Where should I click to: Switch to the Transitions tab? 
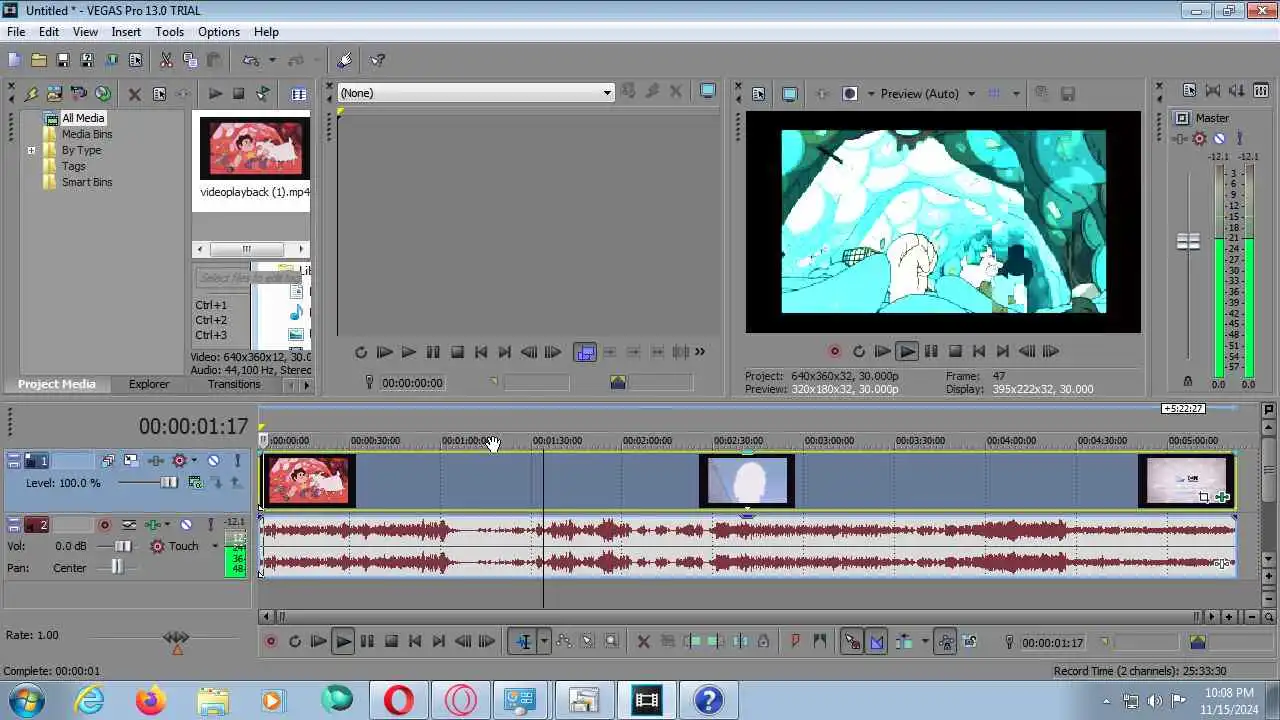(234, 384)
